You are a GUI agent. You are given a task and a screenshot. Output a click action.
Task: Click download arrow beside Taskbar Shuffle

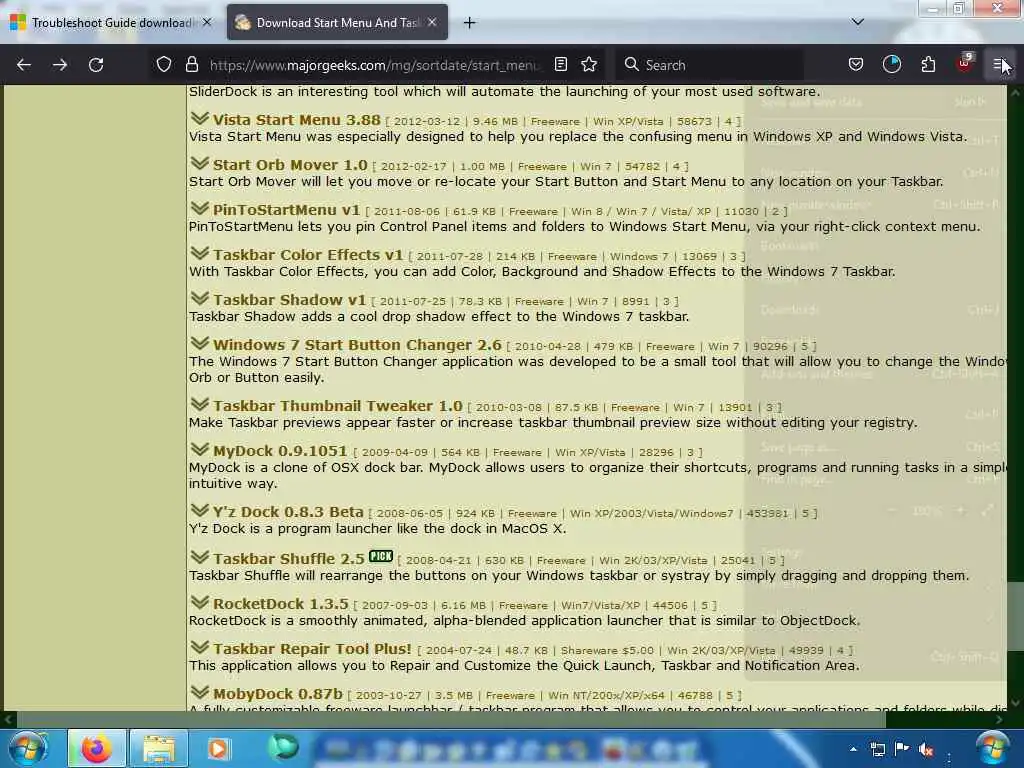click(199, 557)
